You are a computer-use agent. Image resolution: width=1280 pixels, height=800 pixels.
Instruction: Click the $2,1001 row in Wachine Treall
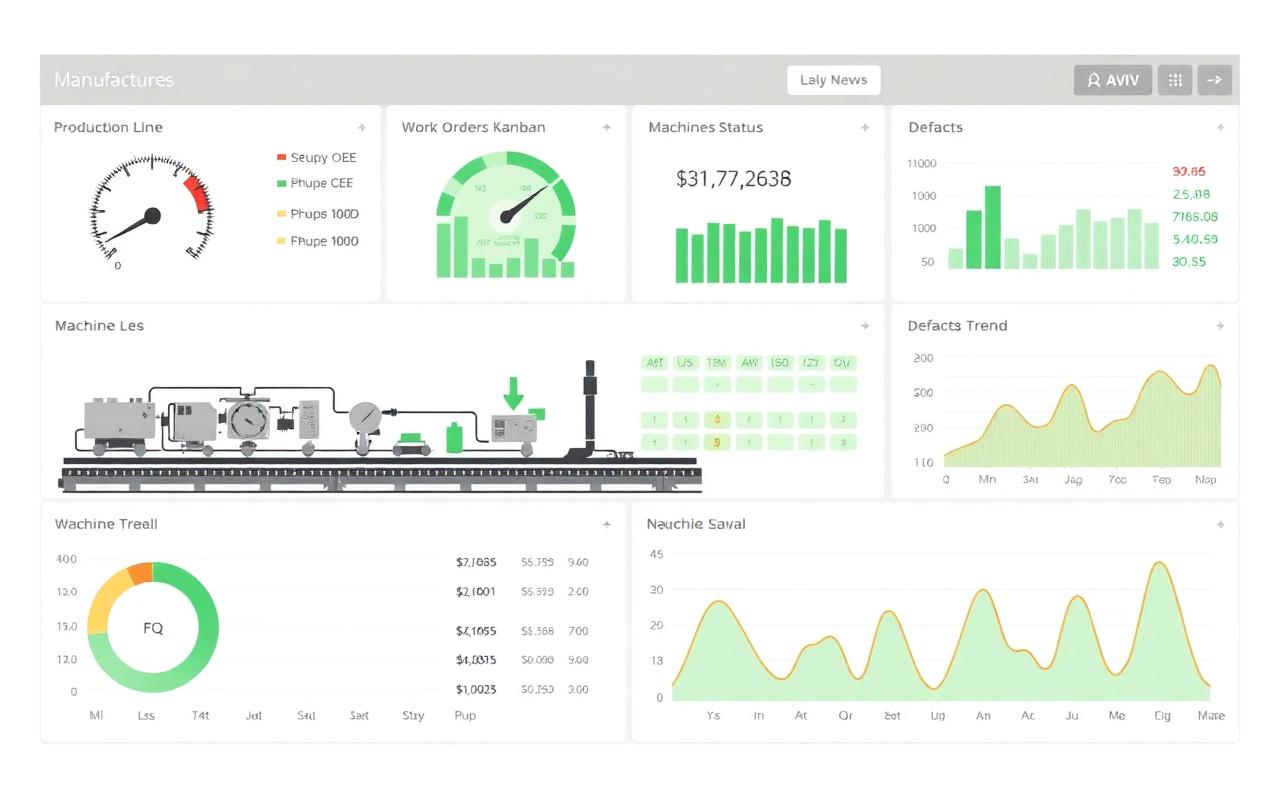click(x=522, y=592)
